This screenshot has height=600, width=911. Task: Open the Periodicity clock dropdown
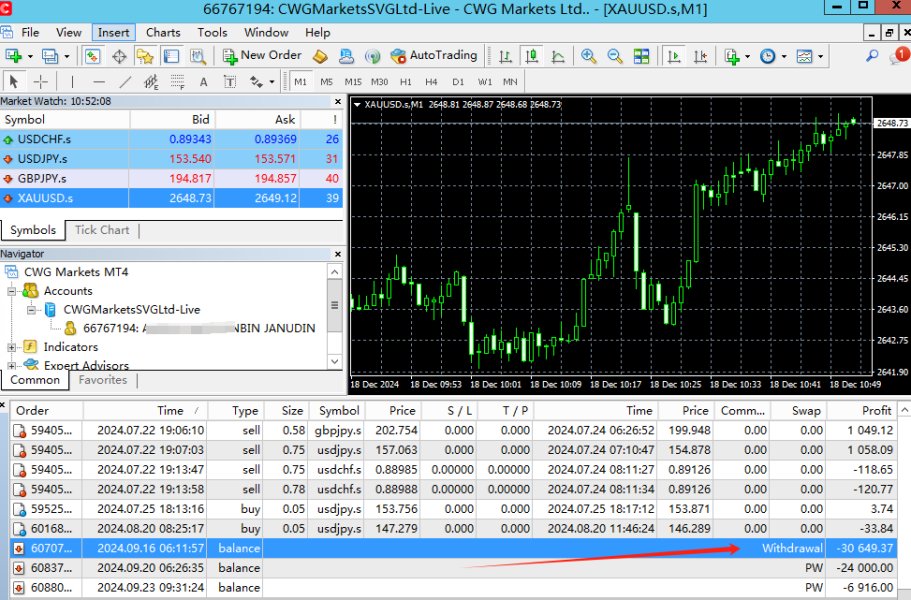pos(768,56)
